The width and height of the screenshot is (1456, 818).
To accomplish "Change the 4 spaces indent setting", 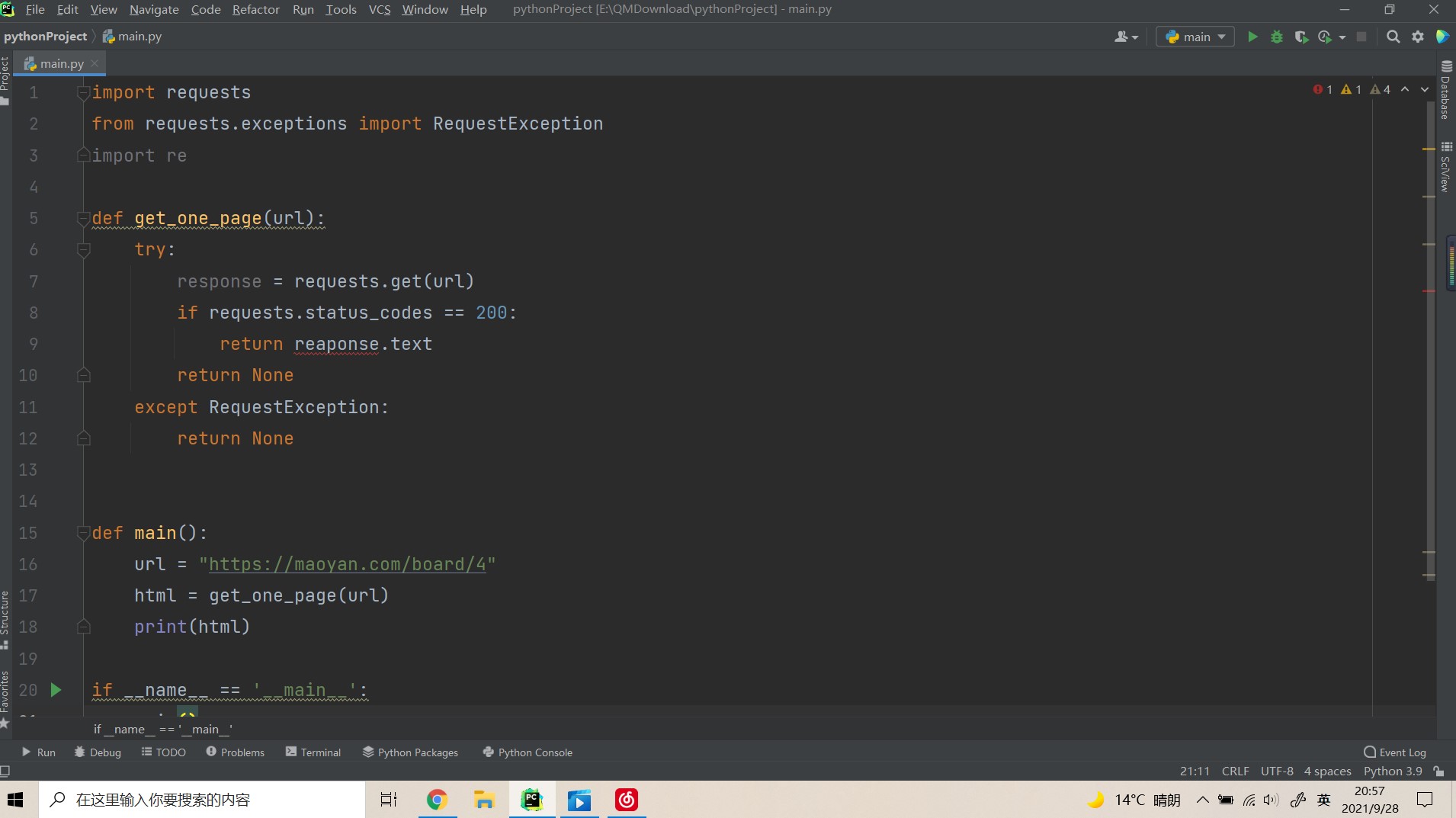I will pyautogui.click(x=1327, y=771).
